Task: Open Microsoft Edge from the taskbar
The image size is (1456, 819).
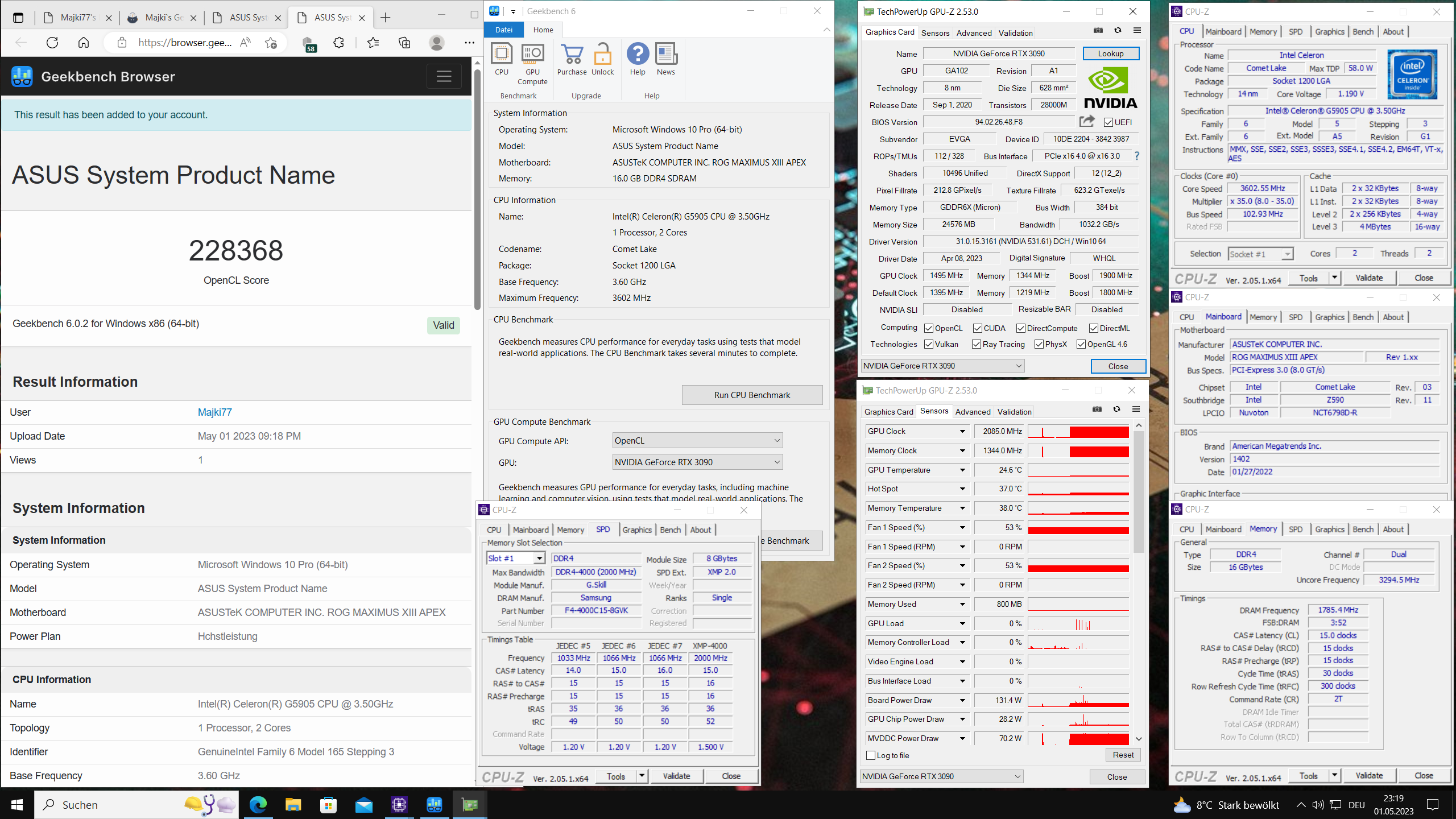Action: click(258, 804)
